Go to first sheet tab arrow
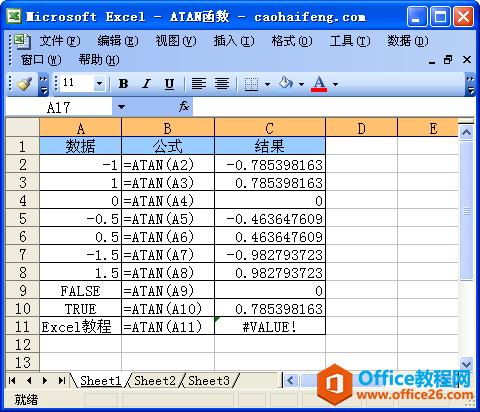Viewport: 480px width, 412px height. click(12, 380)
